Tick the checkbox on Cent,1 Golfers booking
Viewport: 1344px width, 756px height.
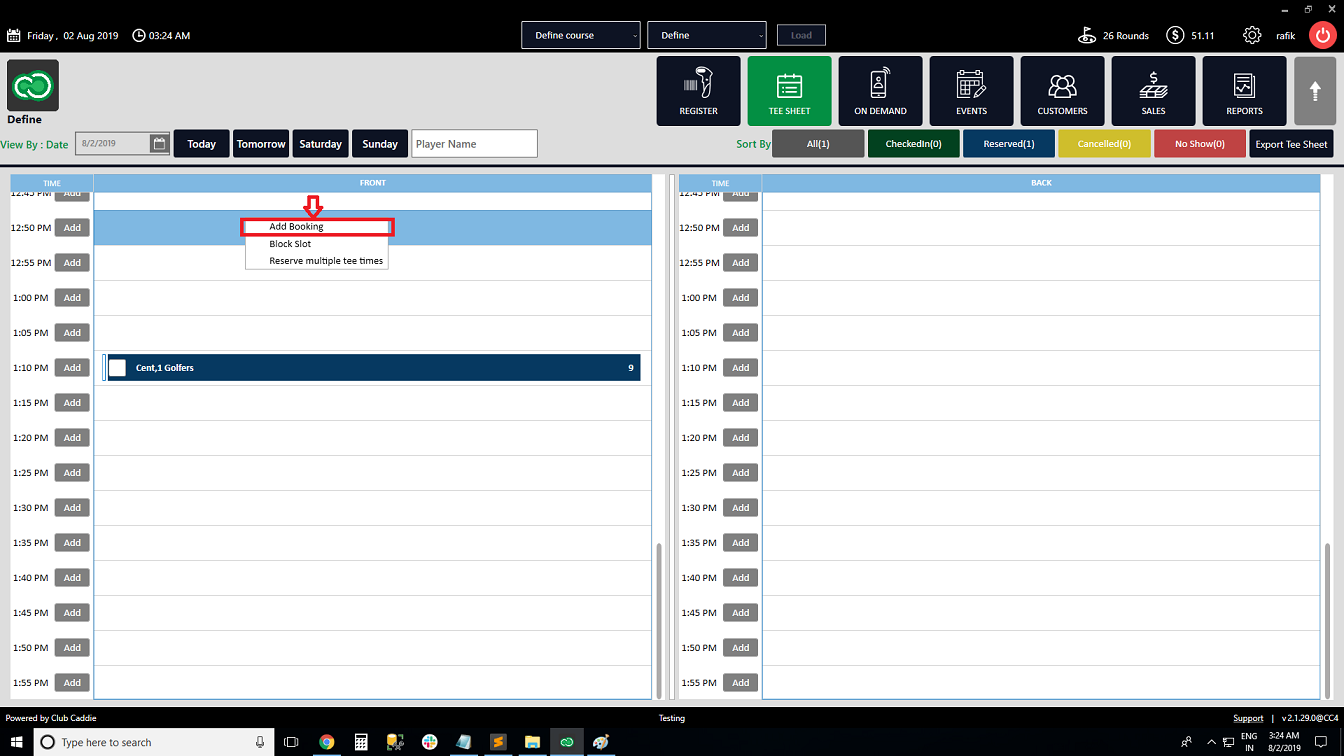tap(117, 368)
